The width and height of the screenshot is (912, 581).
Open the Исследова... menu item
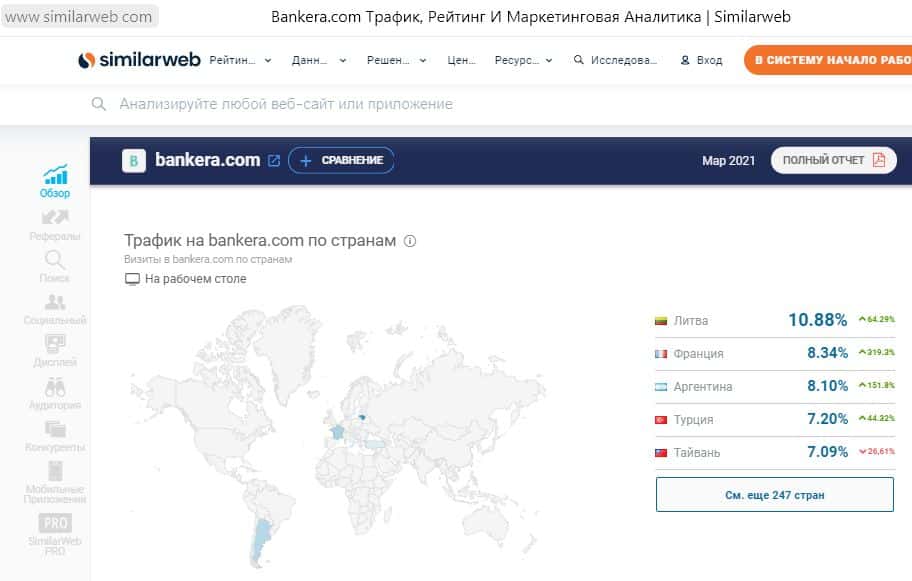click(x=615, y=60)
